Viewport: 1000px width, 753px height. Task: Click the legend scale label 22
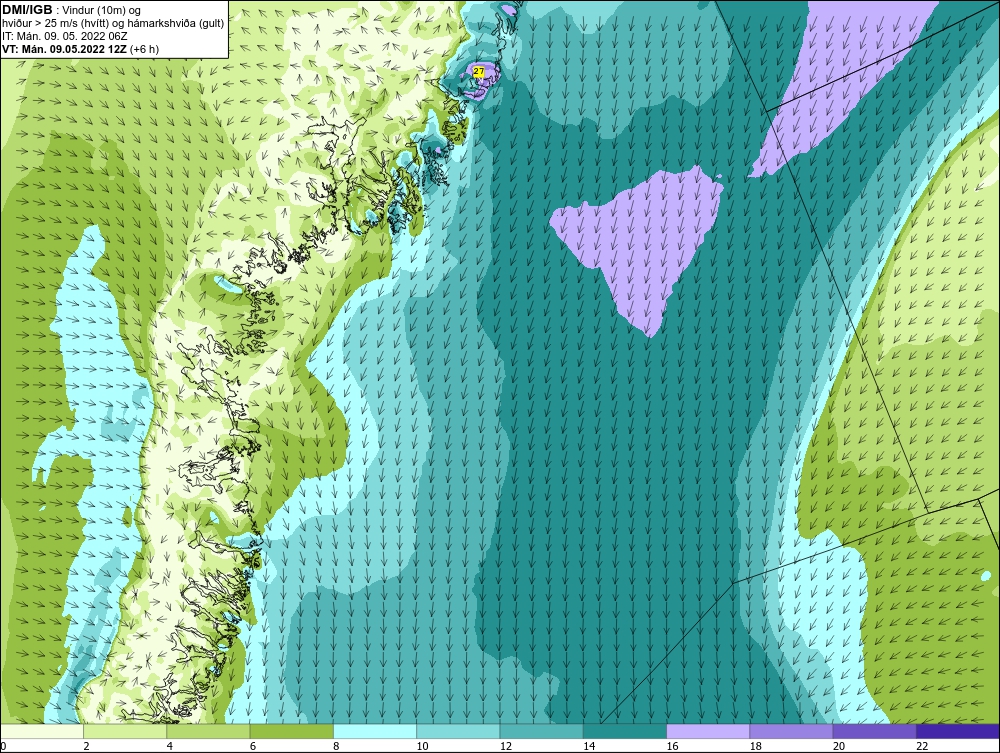tap(922, 747)
